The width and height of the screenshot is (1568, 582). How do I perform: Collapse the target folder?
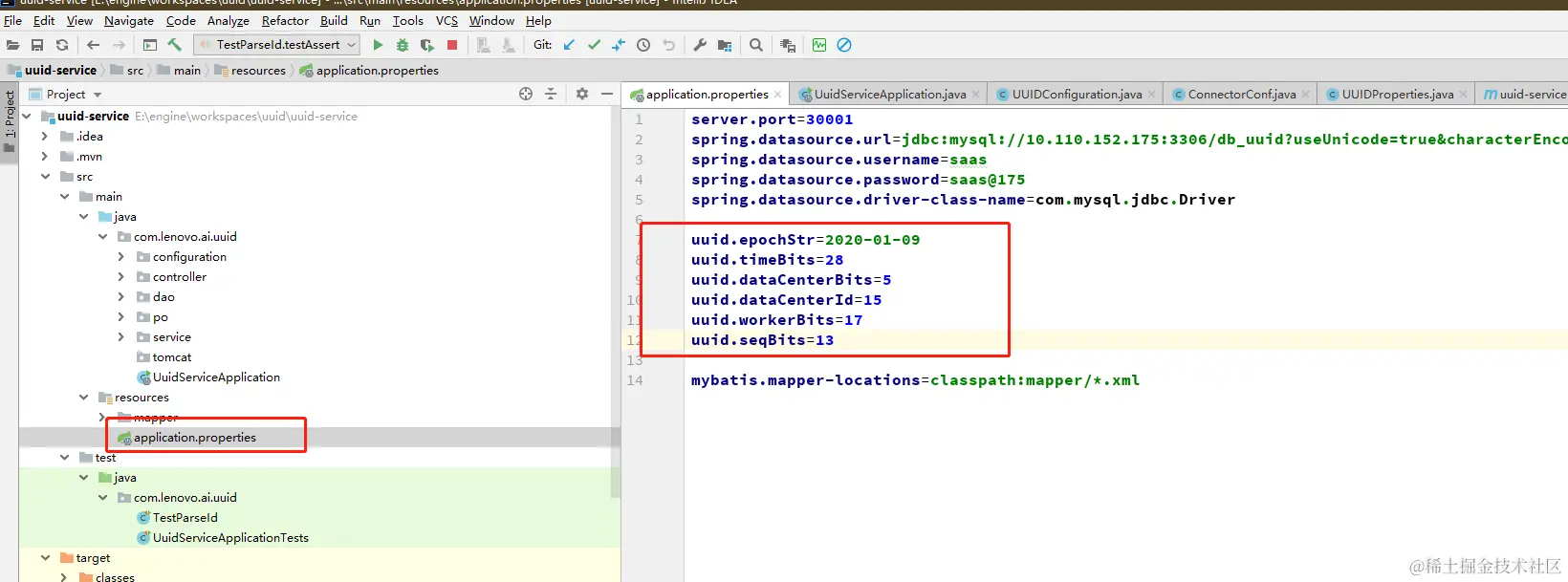[45, 558]
